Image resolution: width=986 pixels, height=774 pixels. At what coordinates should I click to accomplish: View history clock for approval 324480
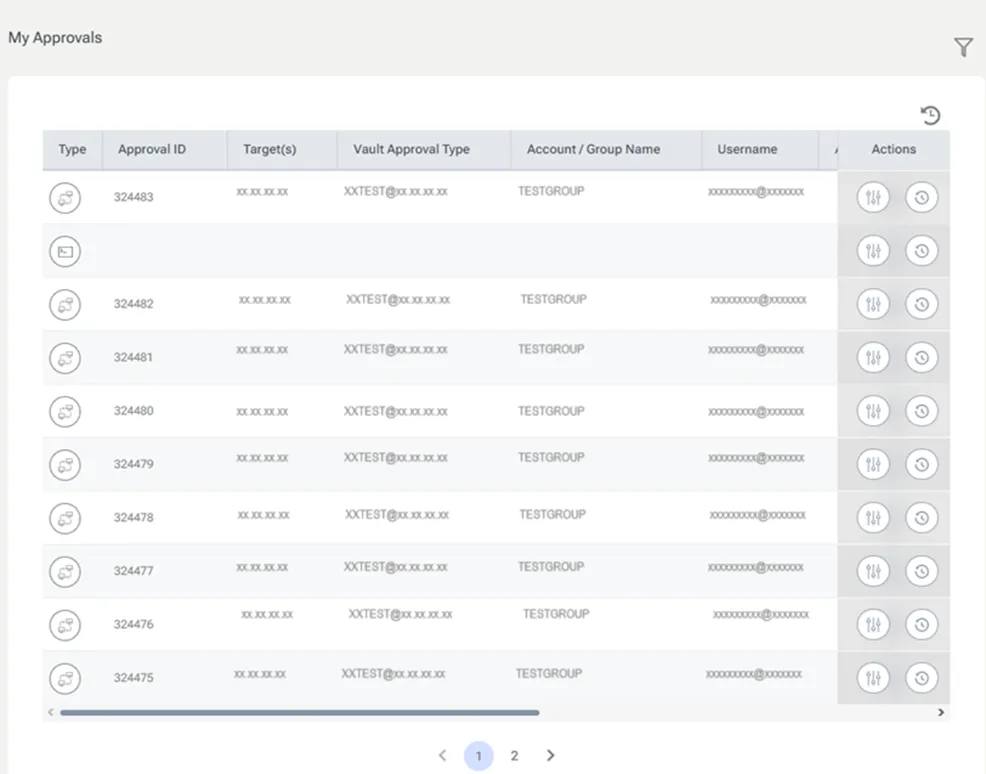(x=921, y=411)
